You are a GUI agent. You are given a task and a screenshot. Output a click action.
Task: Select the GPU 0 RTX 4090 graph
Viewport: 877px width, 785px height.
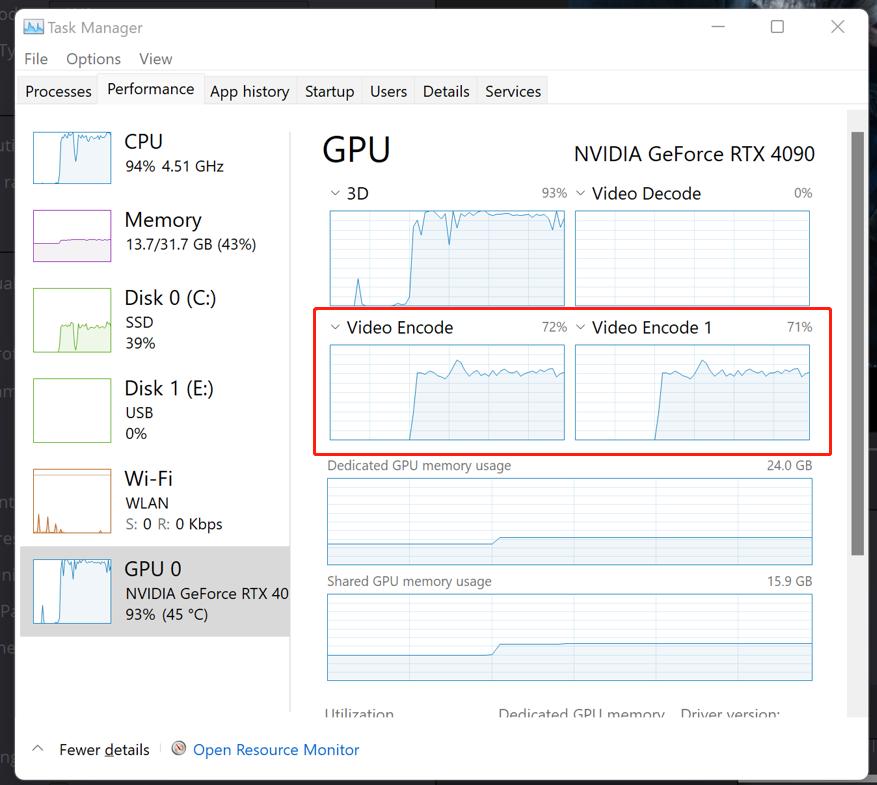click(x=70, y=590)
